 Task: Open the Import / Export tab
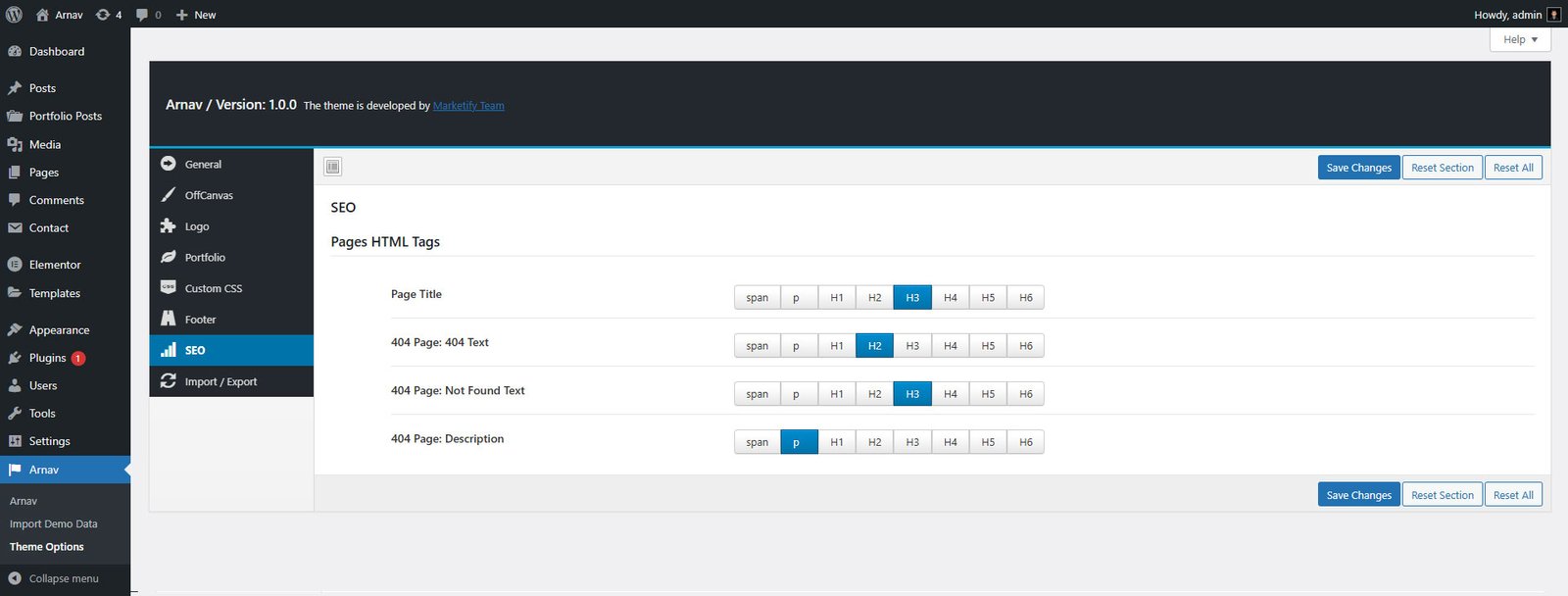(220, 381)
